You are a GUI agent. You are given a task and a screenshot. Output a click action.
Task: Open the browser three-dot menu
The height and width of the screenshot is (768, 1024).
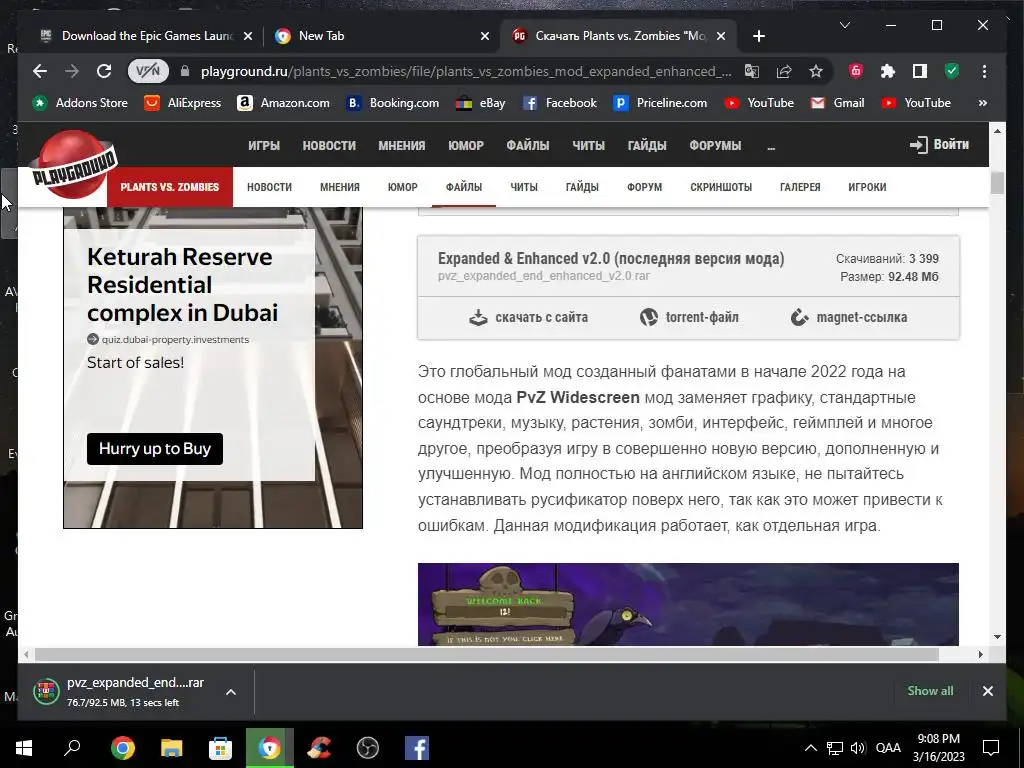pyautogui.click(x=984, y=71)
